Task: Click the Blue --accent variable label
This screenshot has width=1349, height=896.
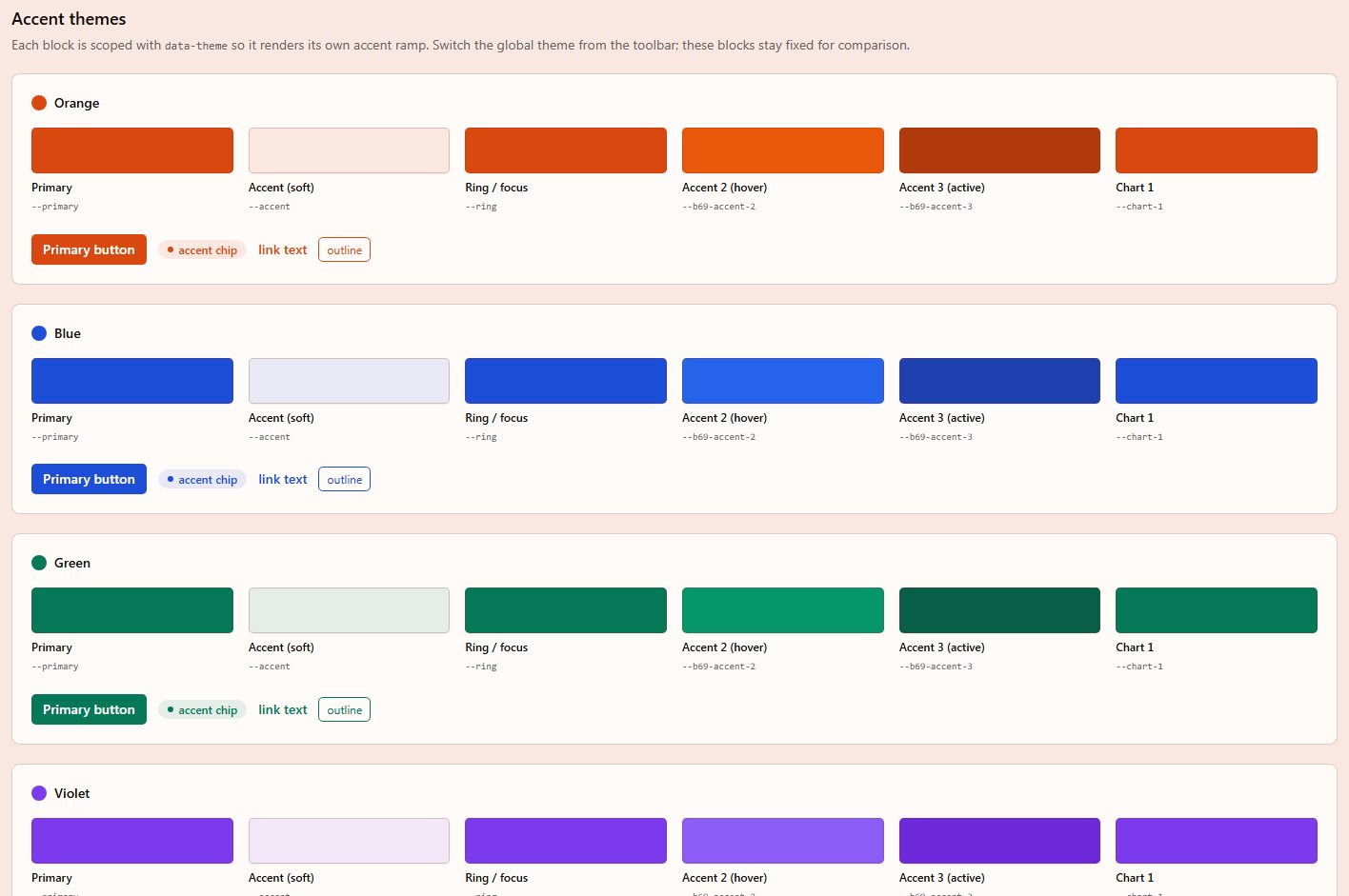Action: coord(270,437)
